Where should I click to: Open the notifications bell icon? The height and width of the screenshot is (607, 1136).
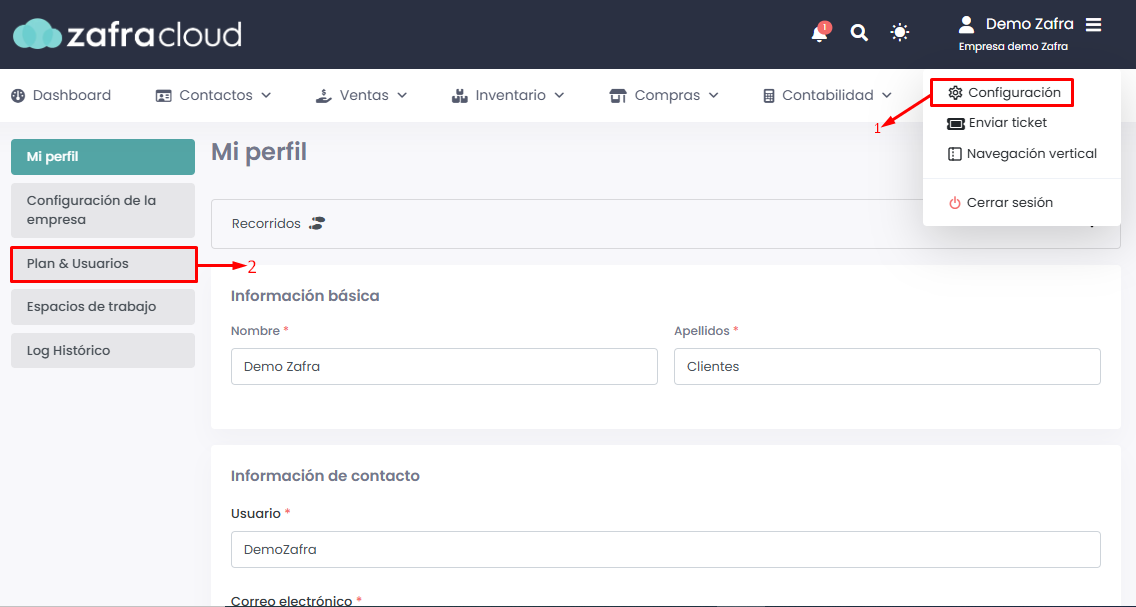820,33
